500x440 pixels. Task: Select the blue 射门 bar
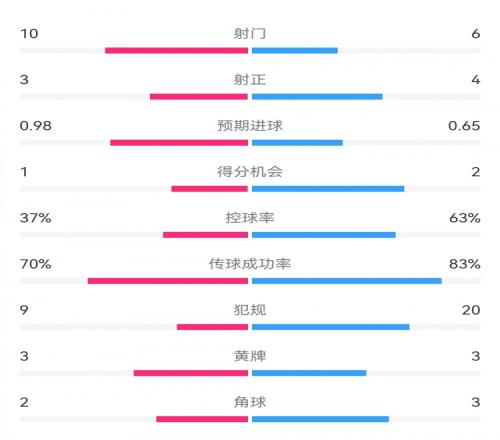[295, 51]
